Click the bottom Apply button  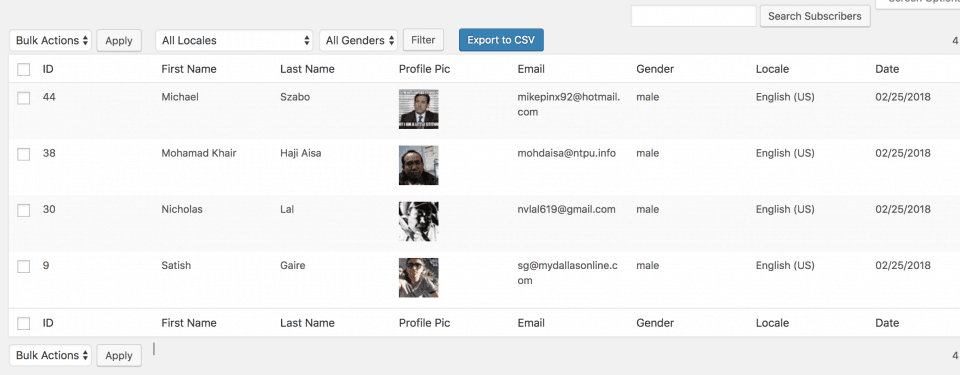tap(119, 355)
